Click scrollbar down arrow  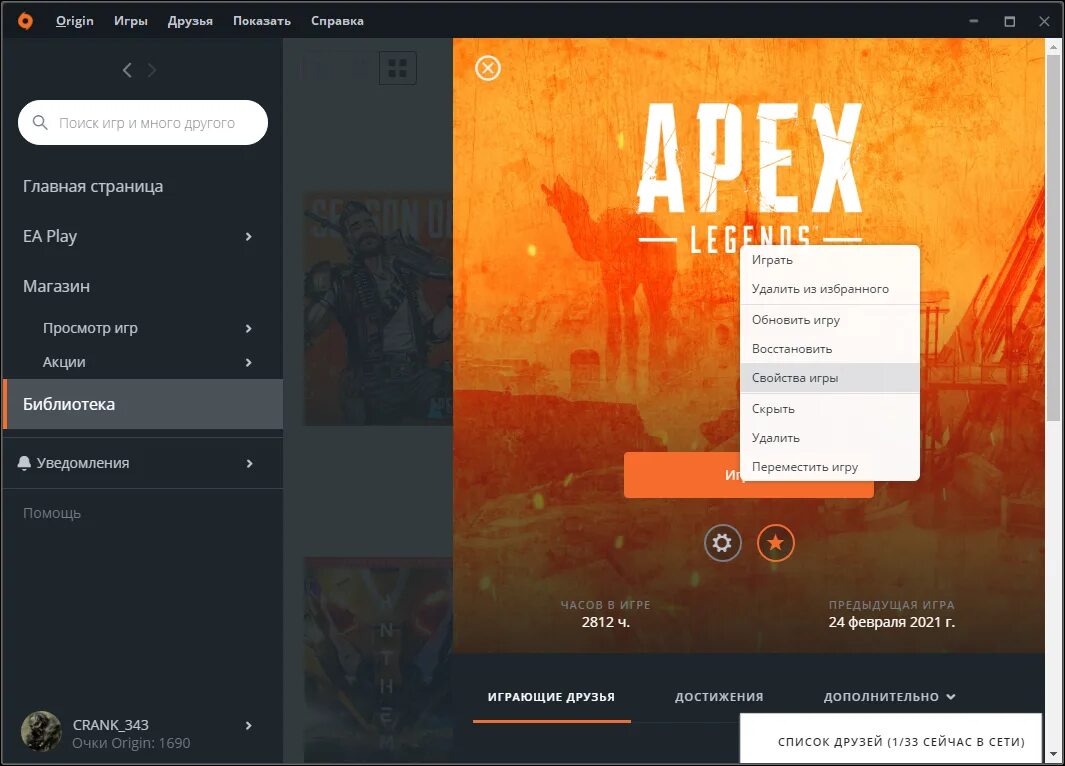click(x=1053, y=754)
